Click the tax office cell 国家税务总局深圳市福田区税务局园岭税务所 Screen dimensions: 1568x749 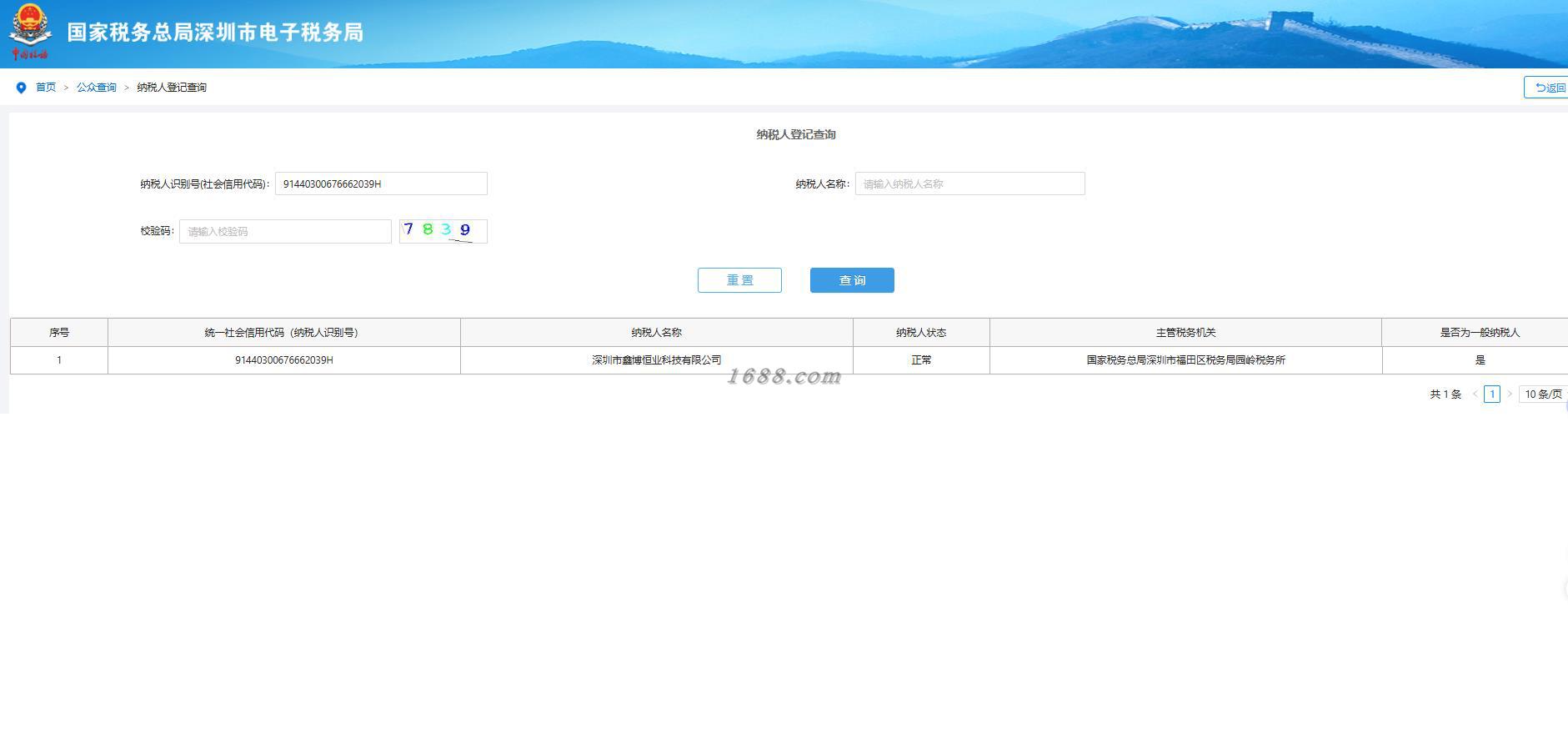click(x=1185, y=360)
